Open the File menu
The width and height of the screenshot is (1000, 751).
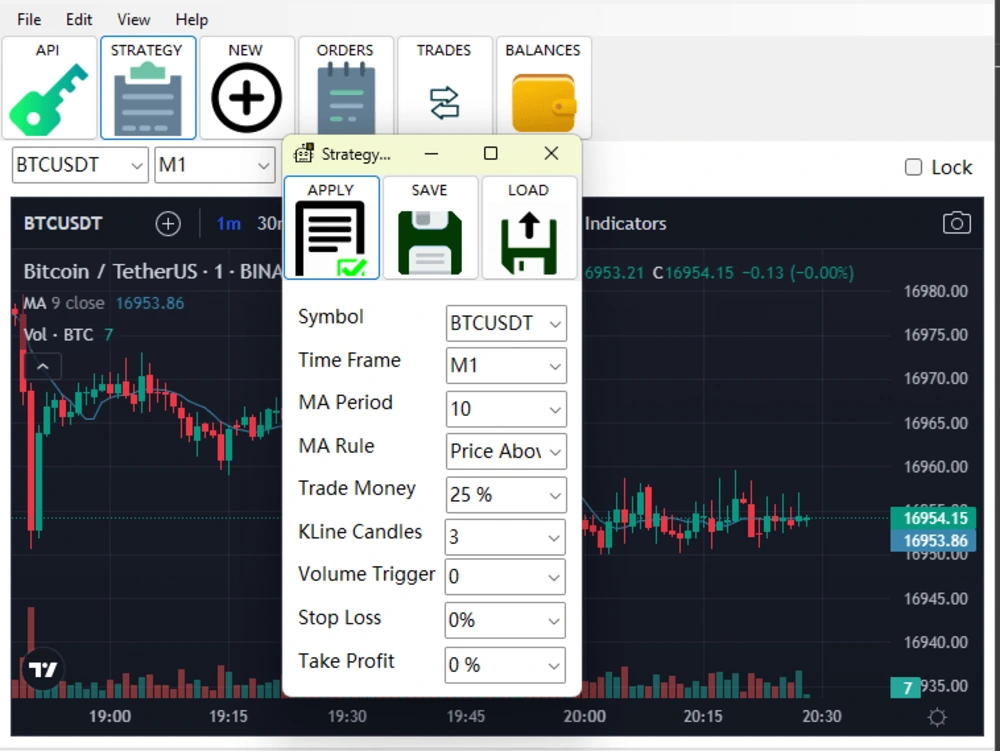tap(29, 20)
